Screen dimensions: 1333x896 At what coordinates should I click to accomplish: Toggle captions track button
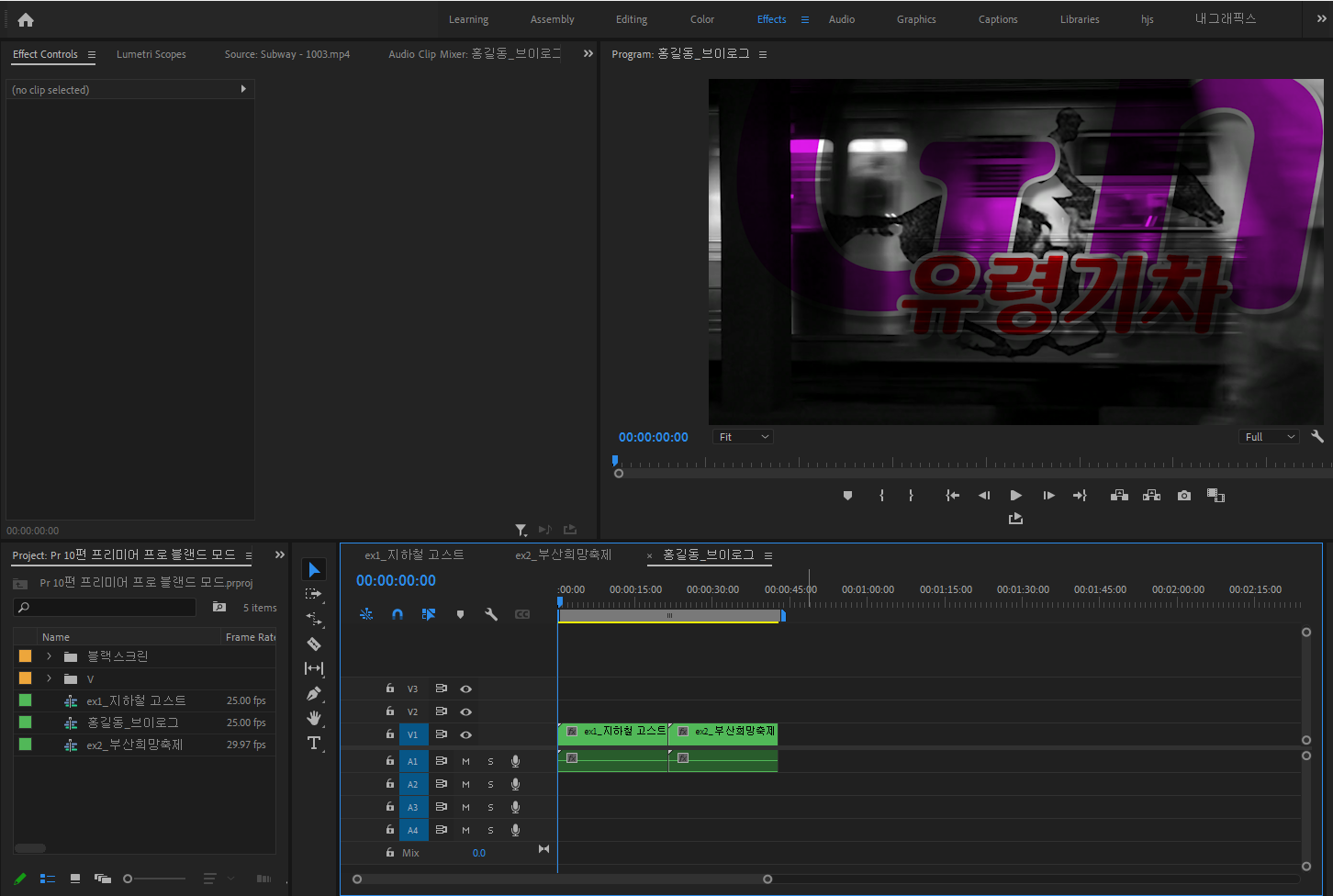point(522,614)
